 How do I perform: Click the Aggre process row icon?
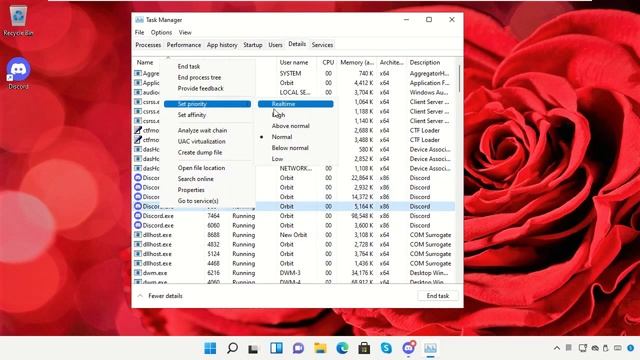[x=138, y=73]
